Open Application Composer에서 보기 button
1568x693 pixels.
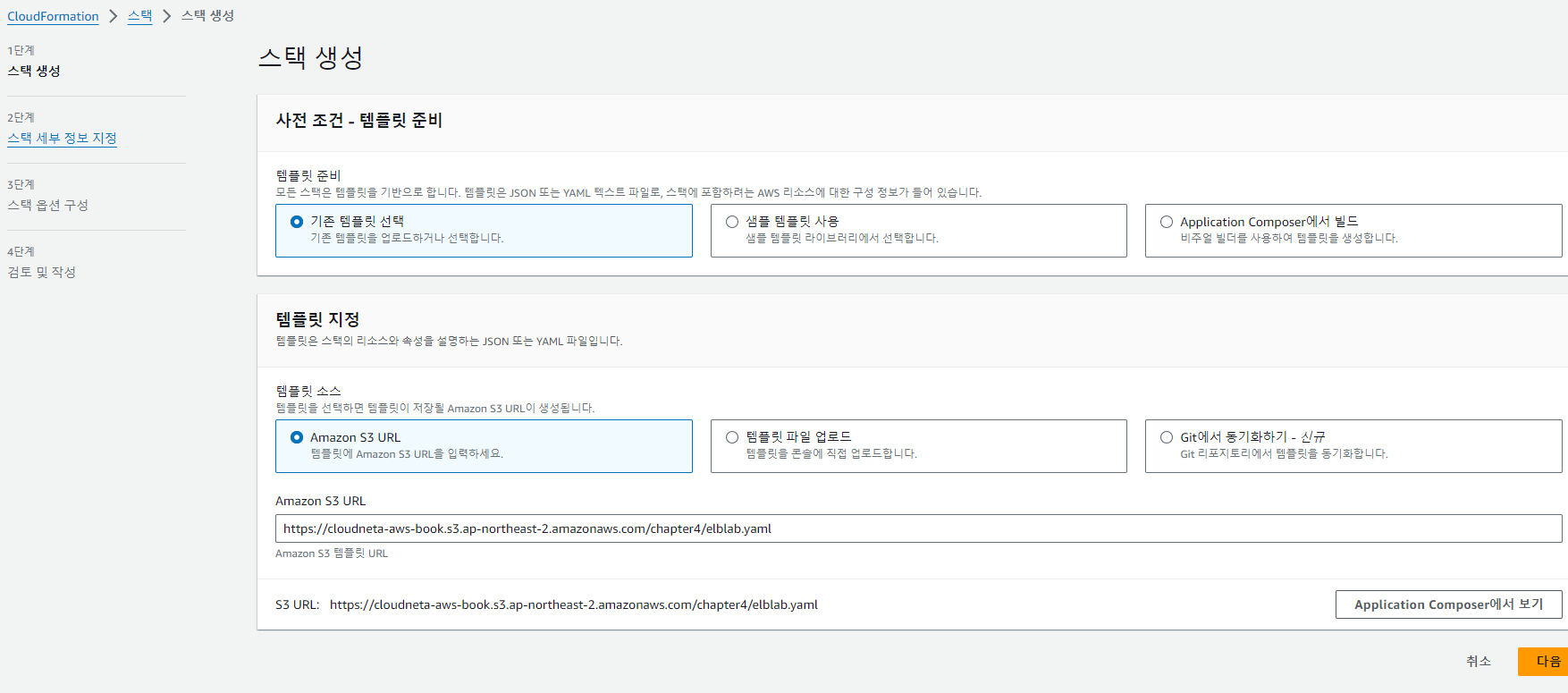pos(1448,604)
